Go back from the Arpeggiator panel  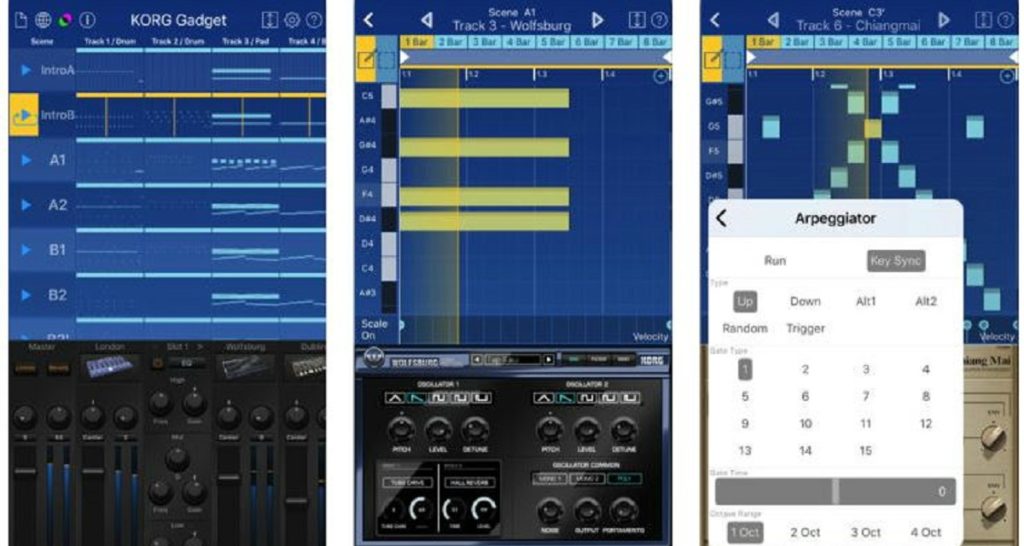coord(722,219)
